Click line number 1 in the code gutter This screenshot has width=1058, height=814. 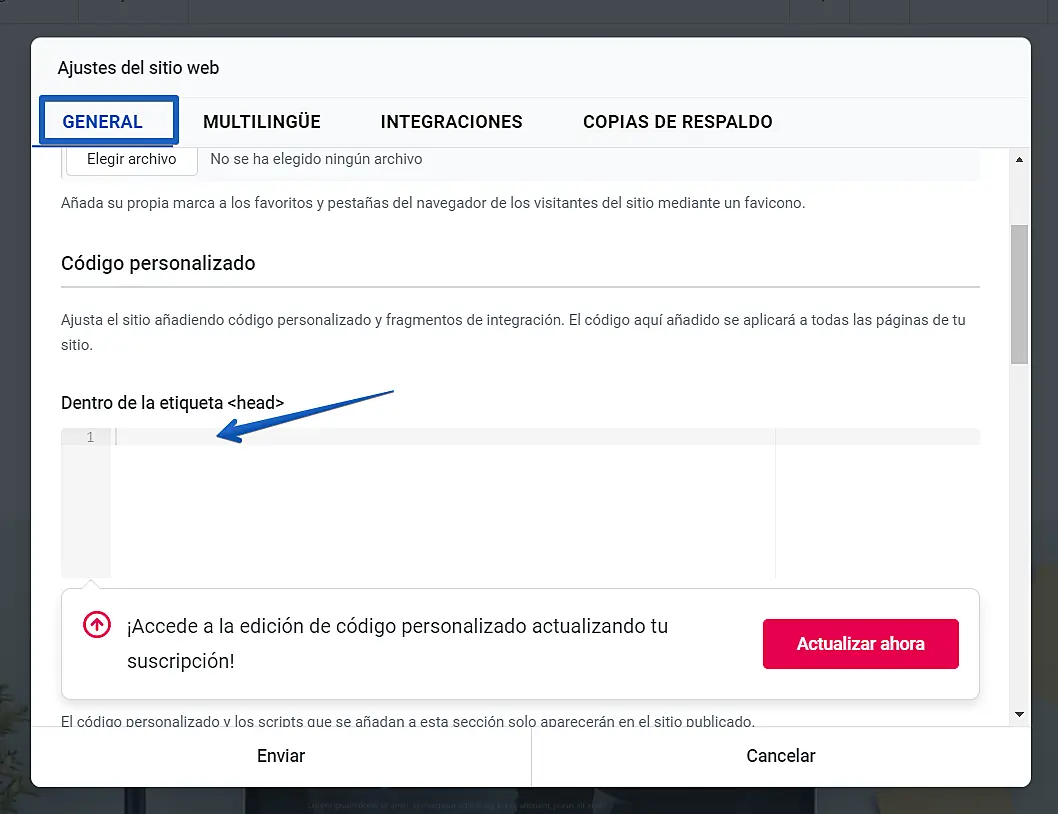tap(90, 437)
